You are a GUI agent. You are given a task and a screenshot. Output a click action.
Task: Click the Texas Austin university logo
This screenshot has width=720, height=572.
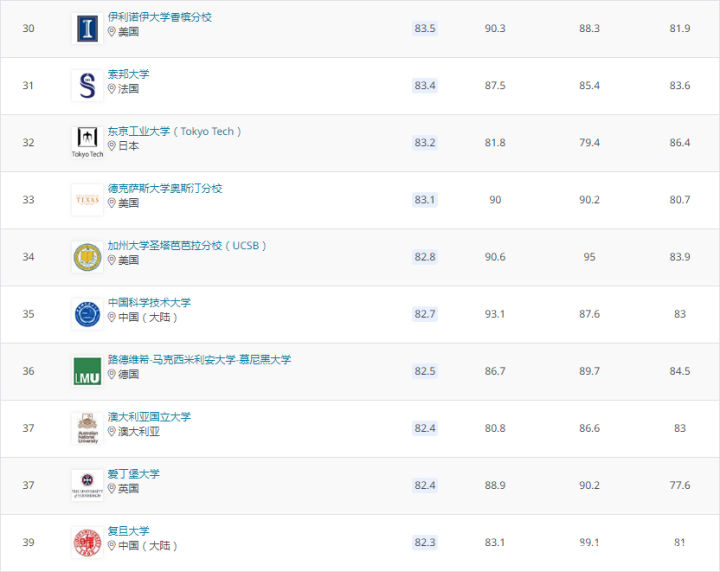coord(87,200)
